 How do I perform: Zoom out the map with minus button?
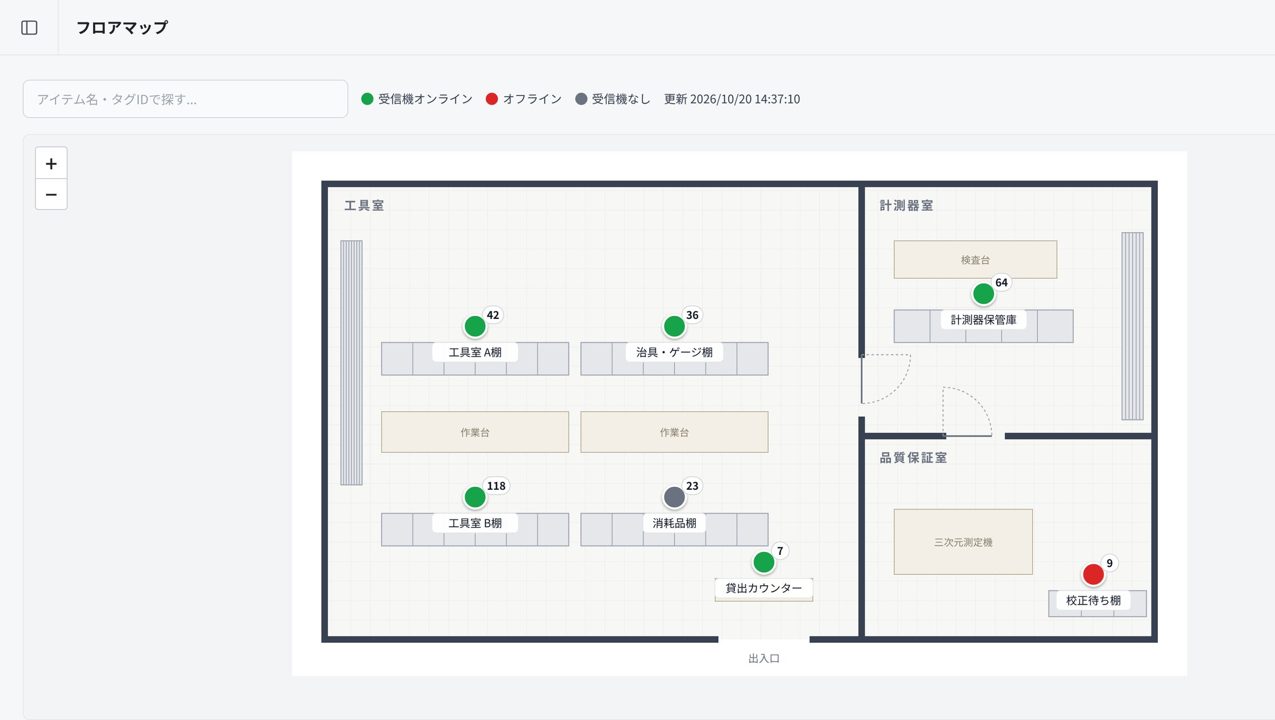51,194
